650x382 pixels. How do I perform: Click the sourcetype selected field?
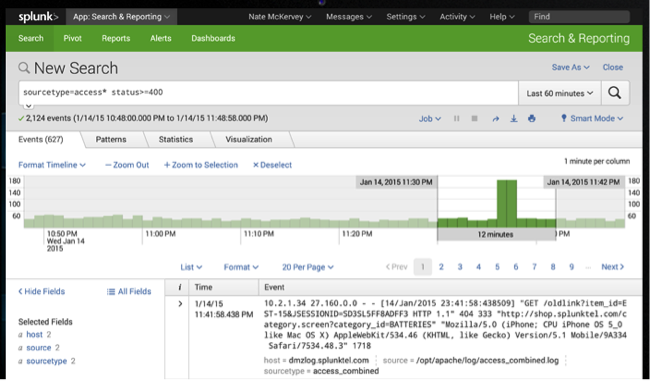click(46, 361)
